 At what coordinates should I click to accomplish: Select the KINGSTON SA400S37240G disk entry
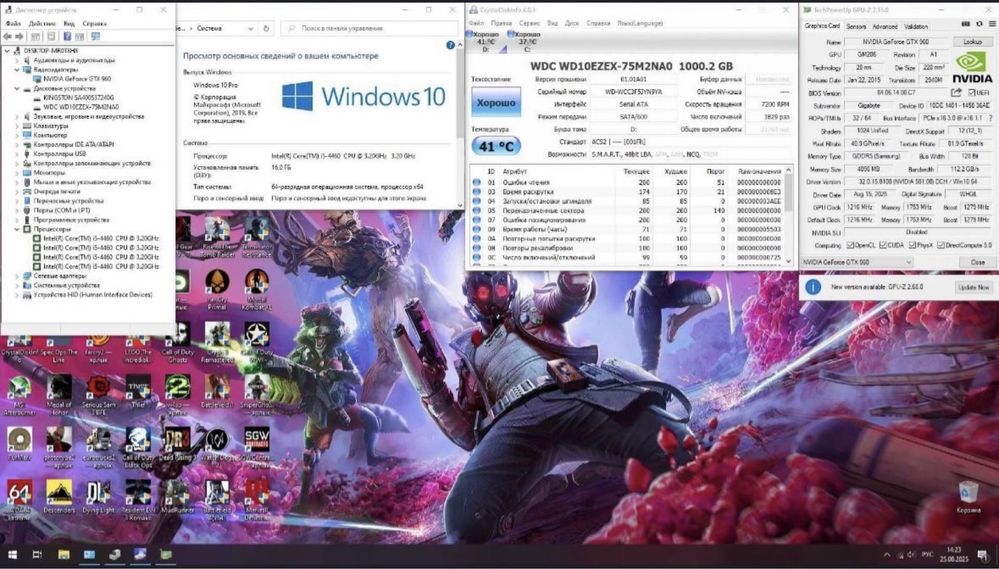[78, 98]
